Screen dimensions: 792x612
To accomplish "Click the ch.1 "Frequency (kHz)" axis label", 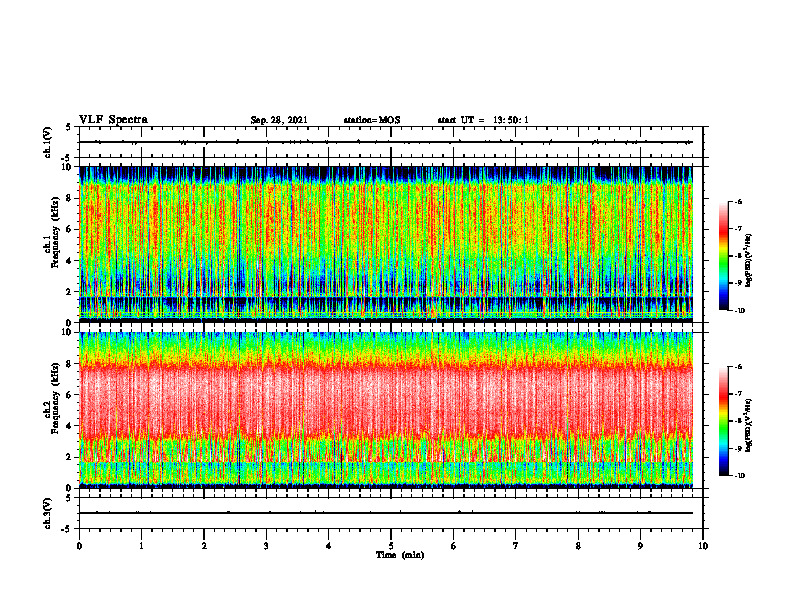I will coord(54,232).
